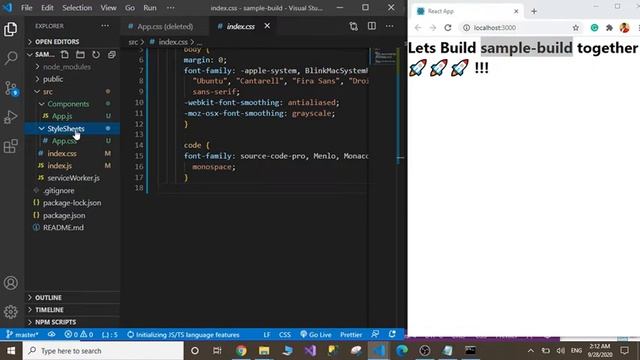
Task: Click the git branch master indicator
Action: coord(22,335)
